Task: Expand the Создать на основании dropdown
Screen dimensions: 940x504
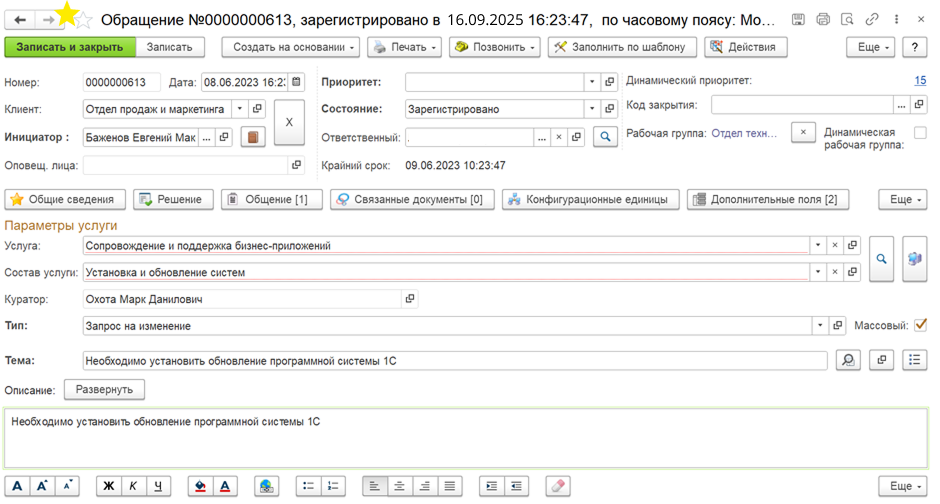Action: [291, 47]
